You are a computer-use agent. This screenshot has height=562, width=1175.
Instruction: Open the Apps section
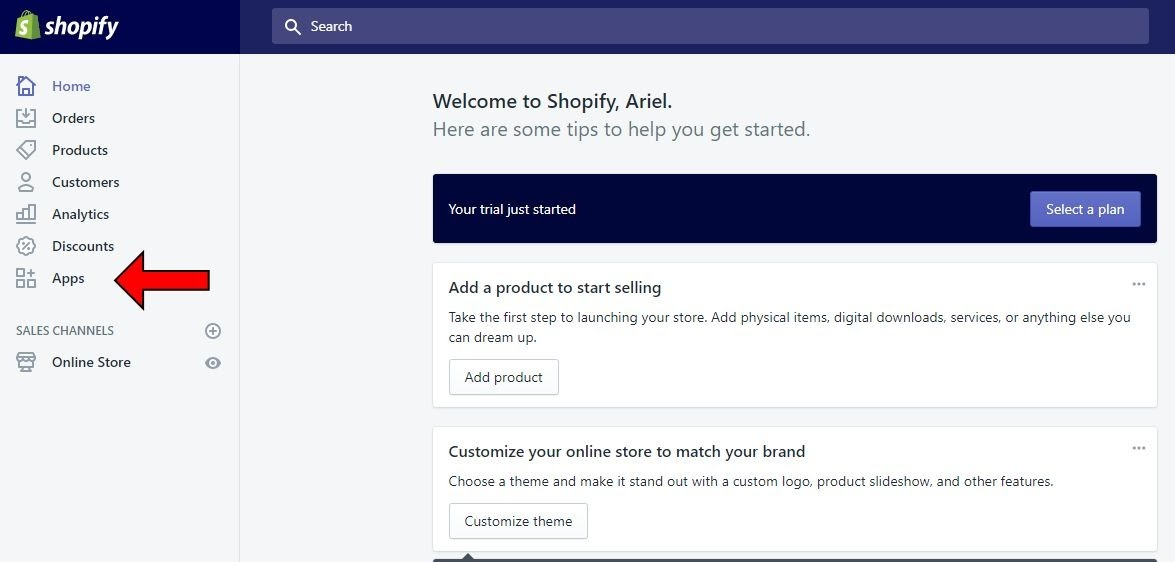68,278
